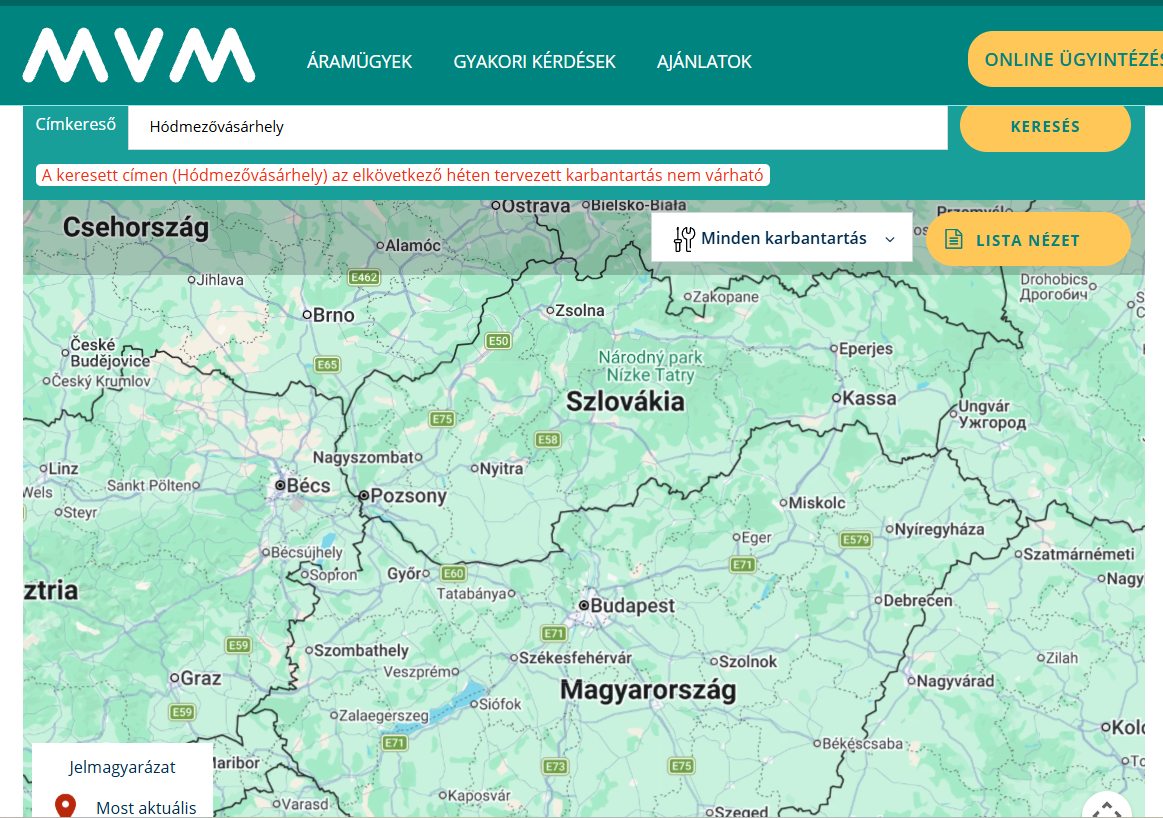Click the Nyíregyháza city label
The width and height of the screenshot is (1163, 818).
coord(939,530)
